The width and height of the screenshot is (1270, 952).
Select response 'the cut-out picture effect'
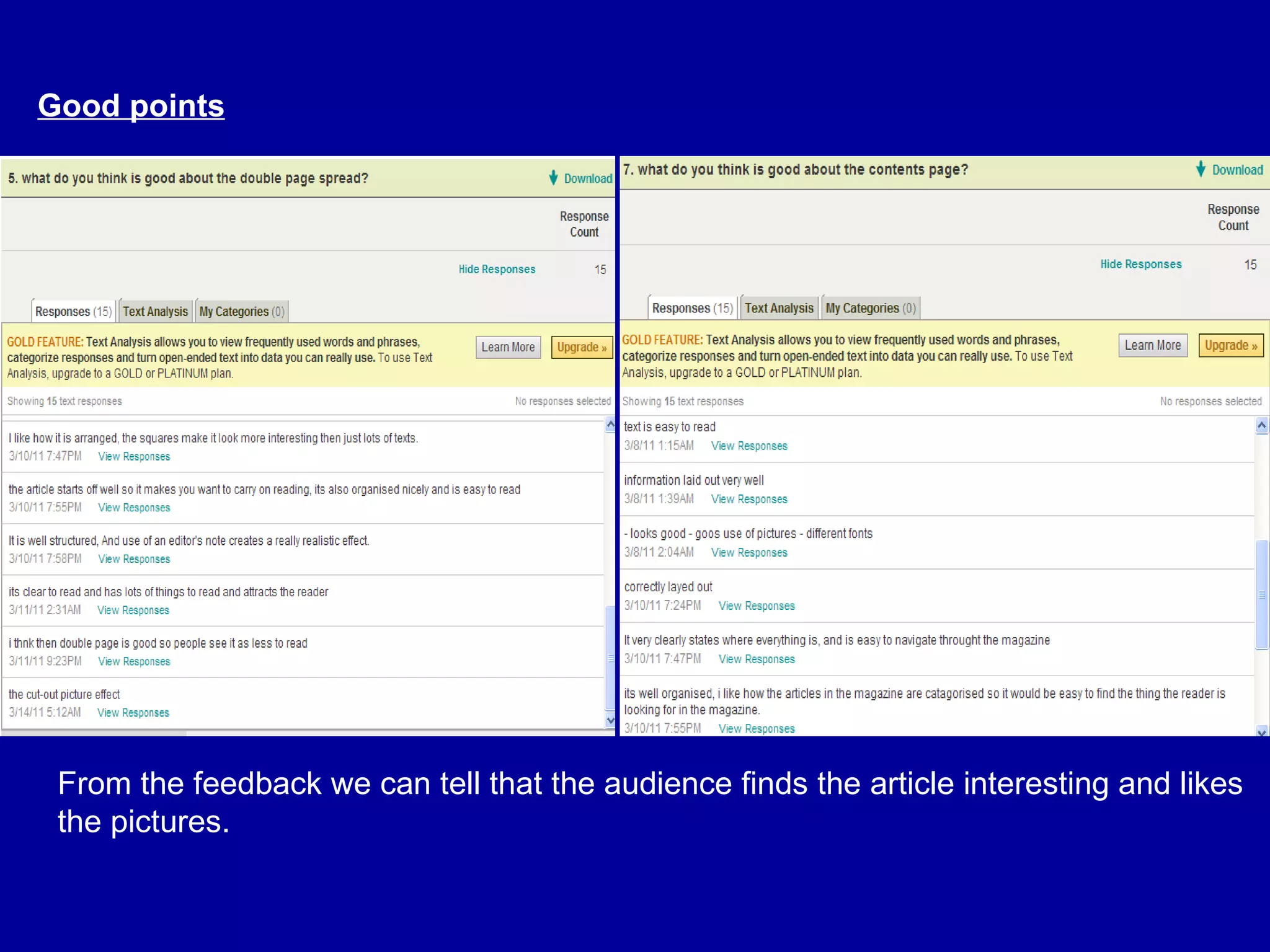click(64, 695)
